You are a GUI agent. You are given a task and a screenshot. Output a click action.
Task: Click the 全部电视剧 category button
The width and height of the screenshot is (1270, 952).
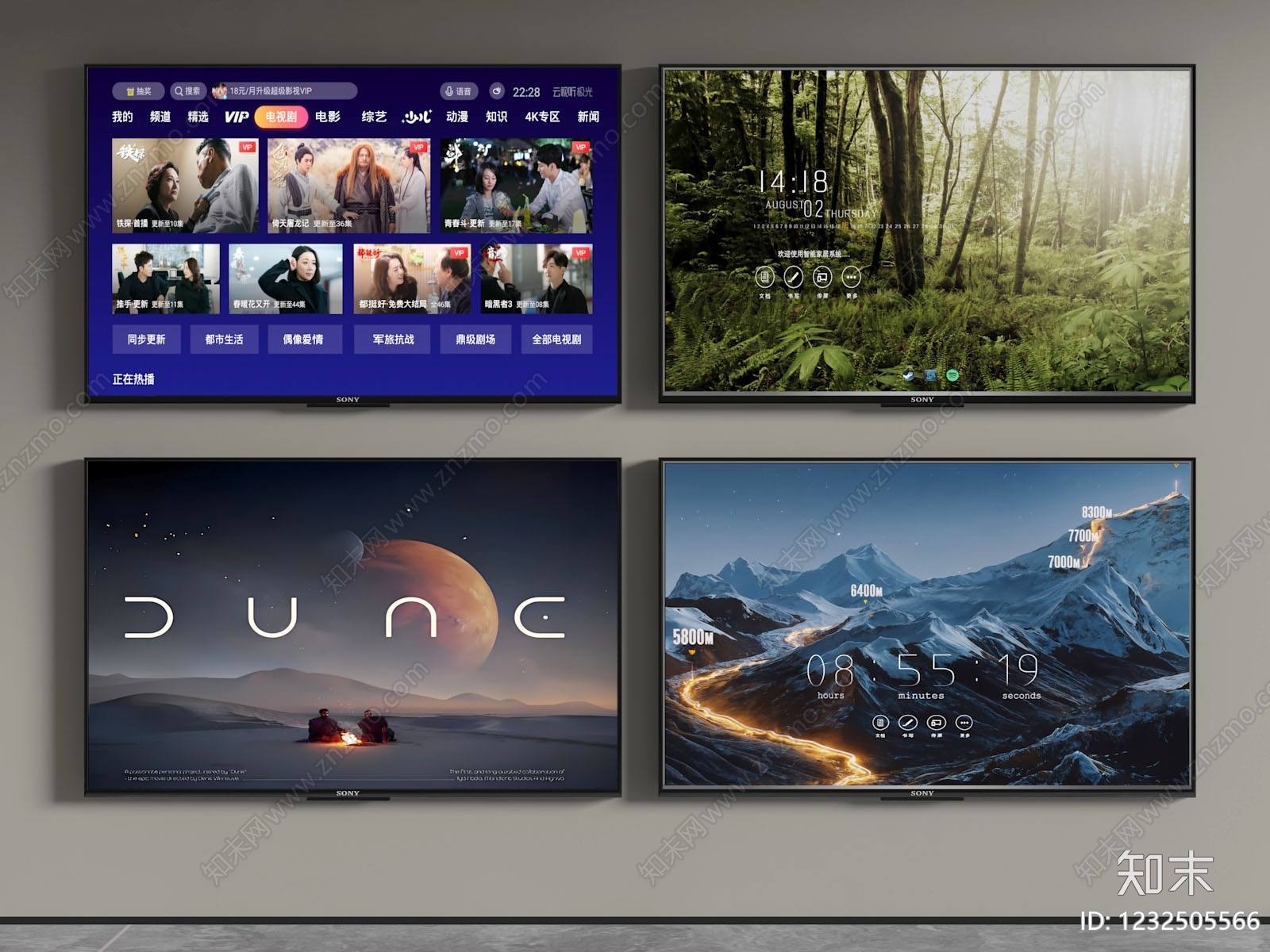click(x=556, y=340)
